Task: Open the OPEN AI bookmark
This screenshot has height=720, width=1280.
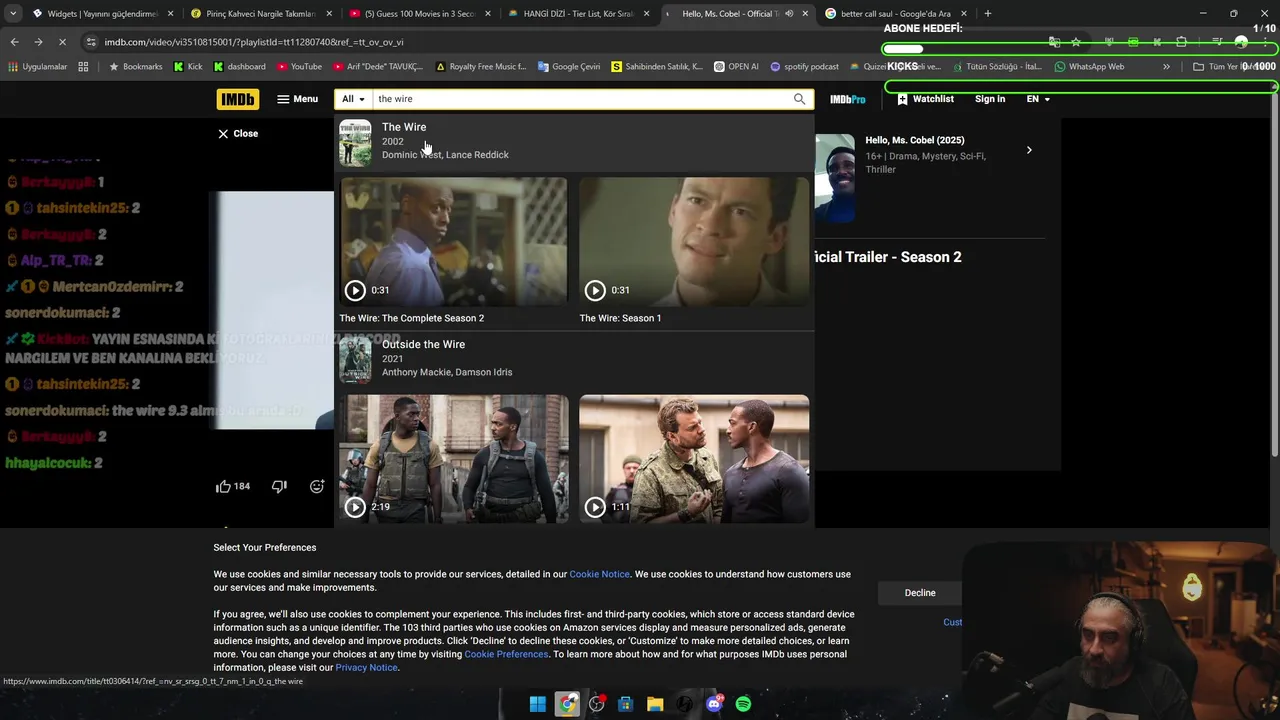Action: click(736, 67)
